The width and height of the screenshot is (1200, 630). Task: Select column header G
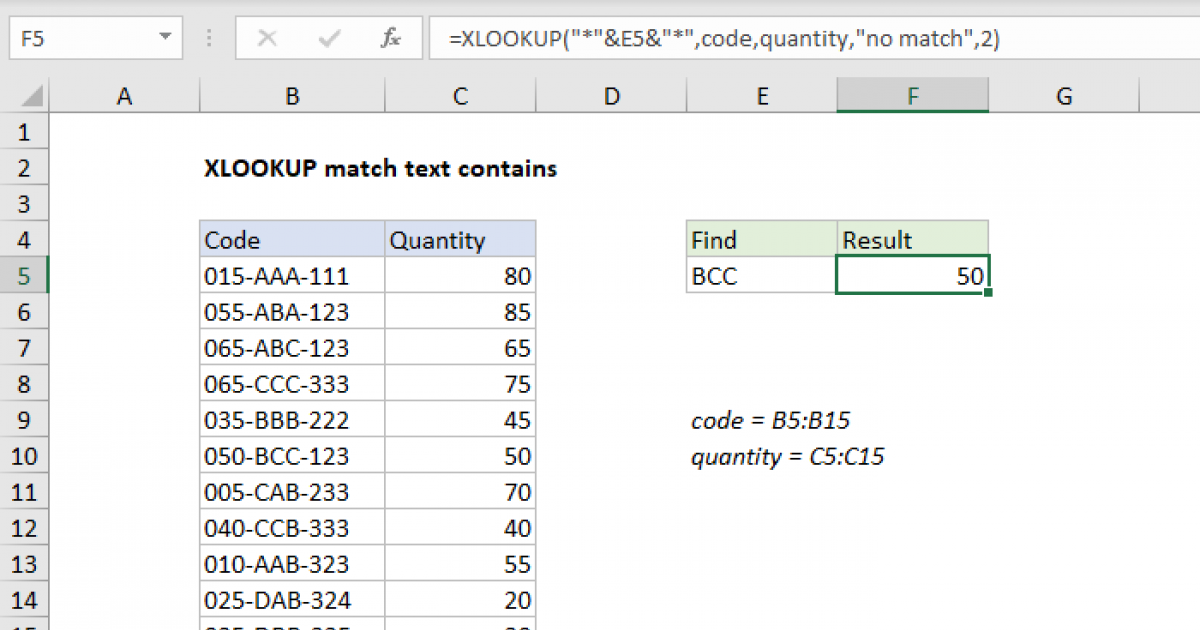(1064, 95)
